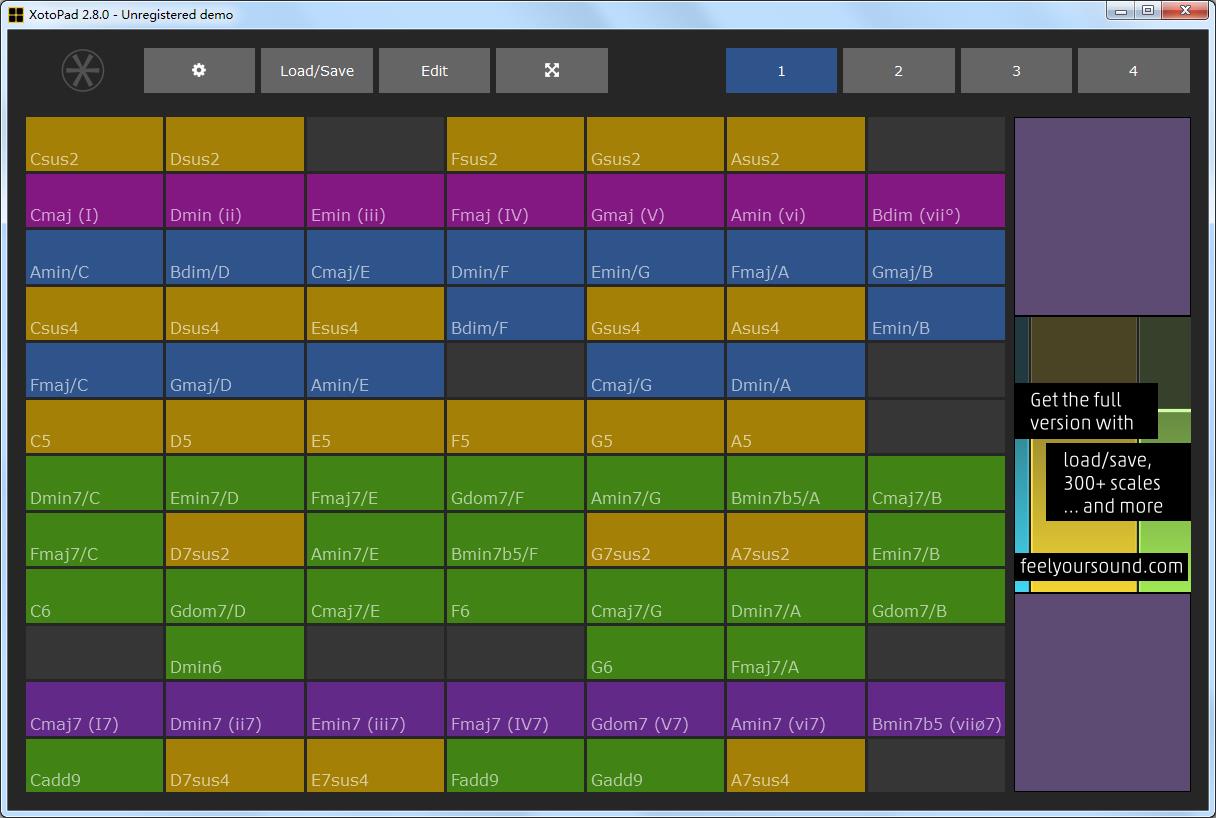The height and width of the screenshot is (818, 1216).
Task: Click the bottom purple side panel
Action: 1102,692
